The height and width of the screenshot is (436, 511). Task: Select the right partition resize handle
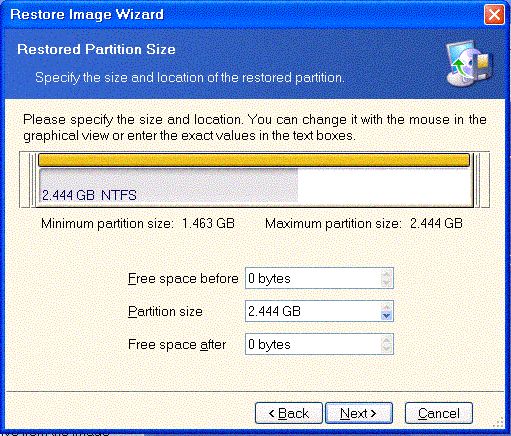(x=477, y=180)
